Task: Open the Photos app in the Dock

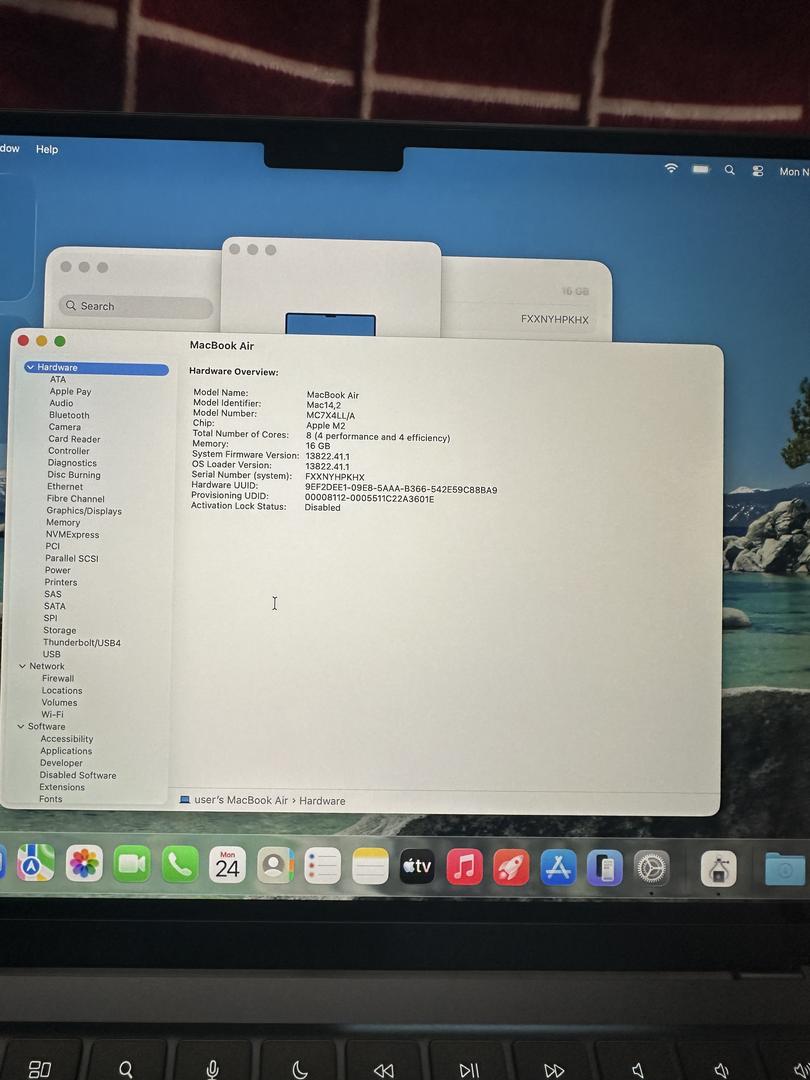Action: click(84, 863)
